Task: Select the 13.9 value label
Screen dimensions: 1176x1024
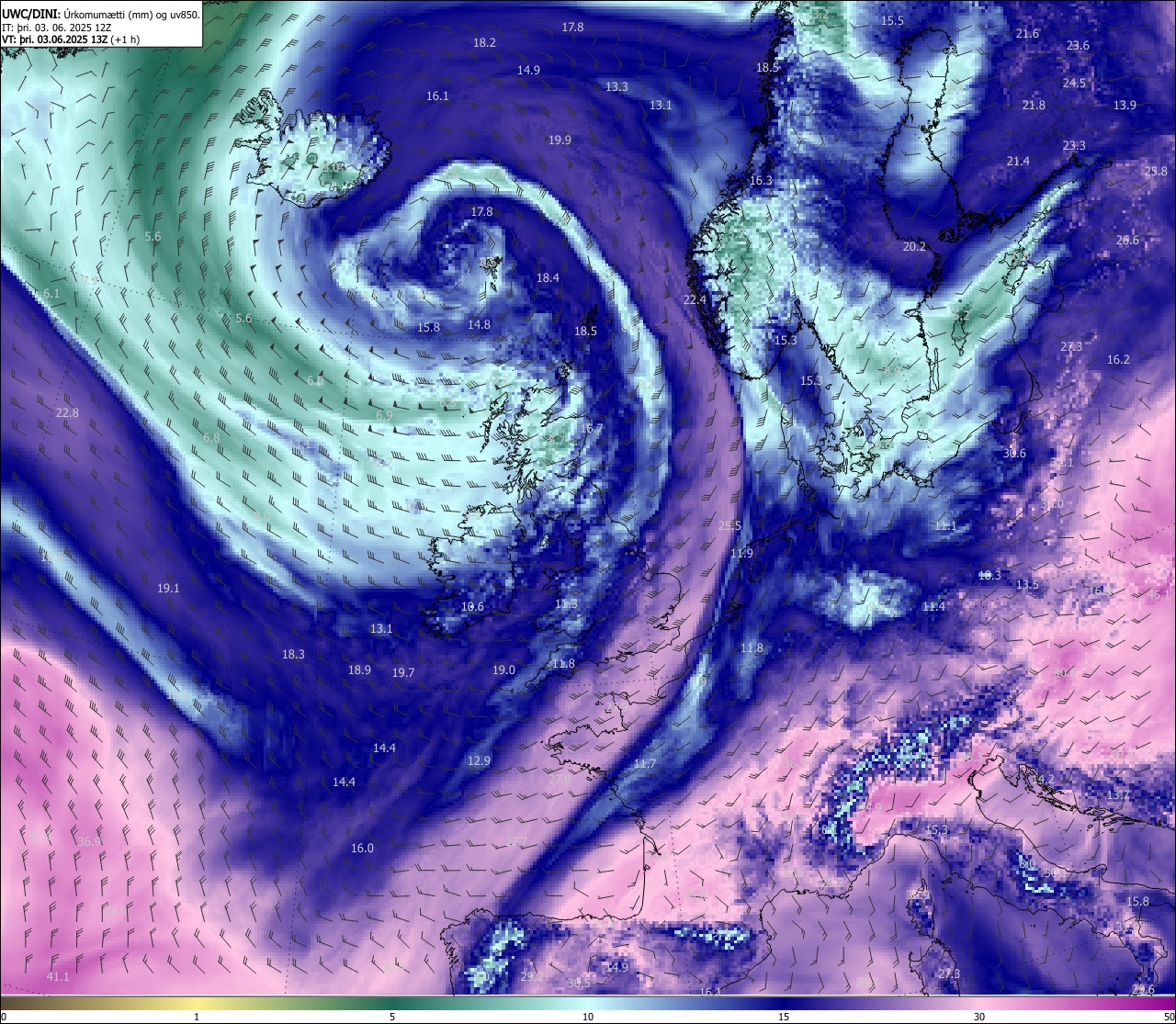Action: (1125, 106)
